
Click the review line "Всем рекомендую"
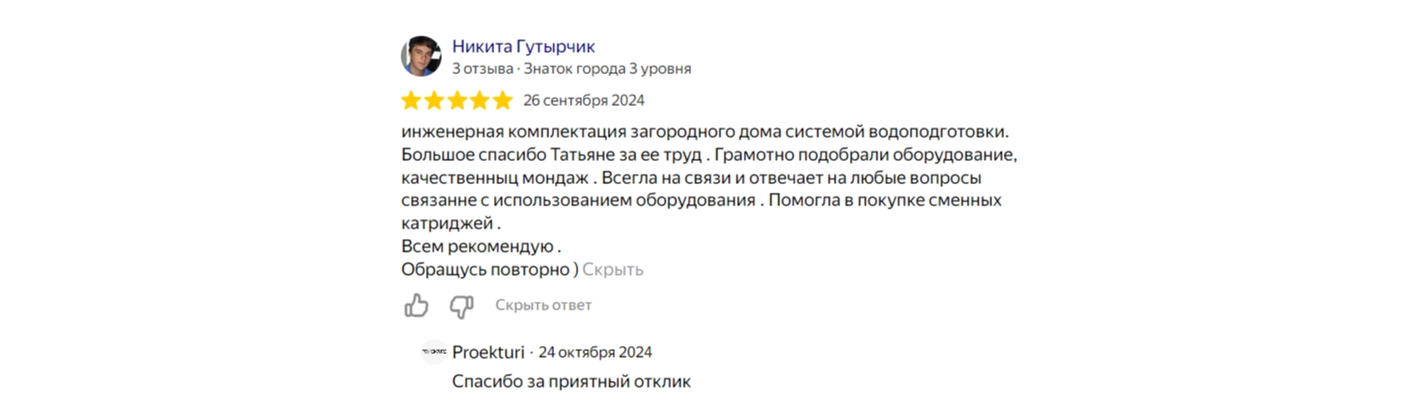pos(478,247)
